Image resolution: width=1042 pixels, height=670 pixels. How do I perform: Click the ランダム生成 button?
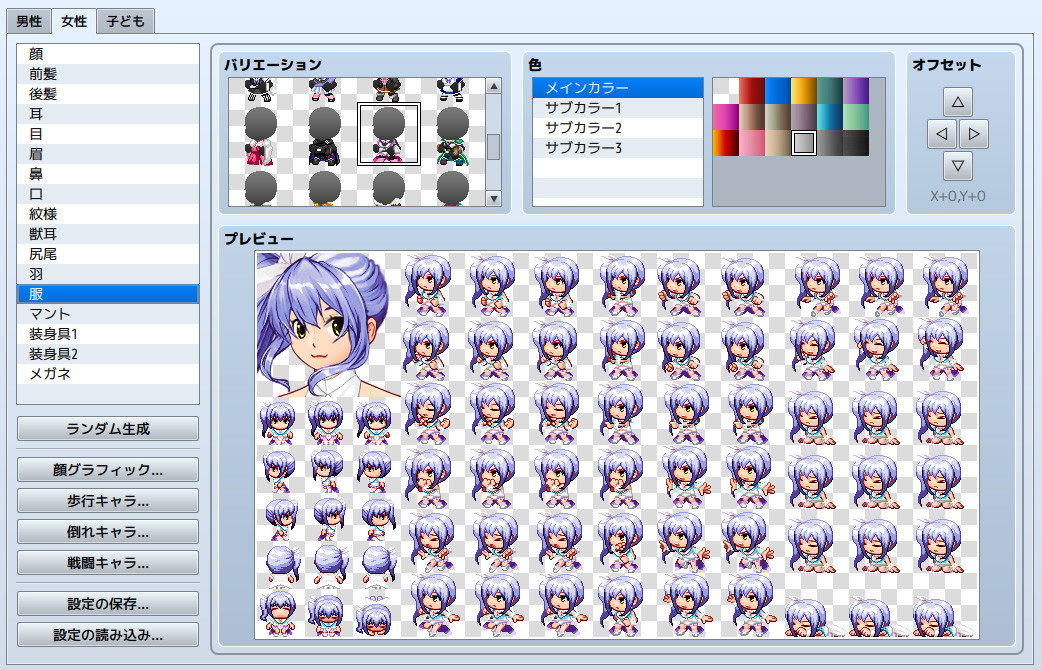107,428
